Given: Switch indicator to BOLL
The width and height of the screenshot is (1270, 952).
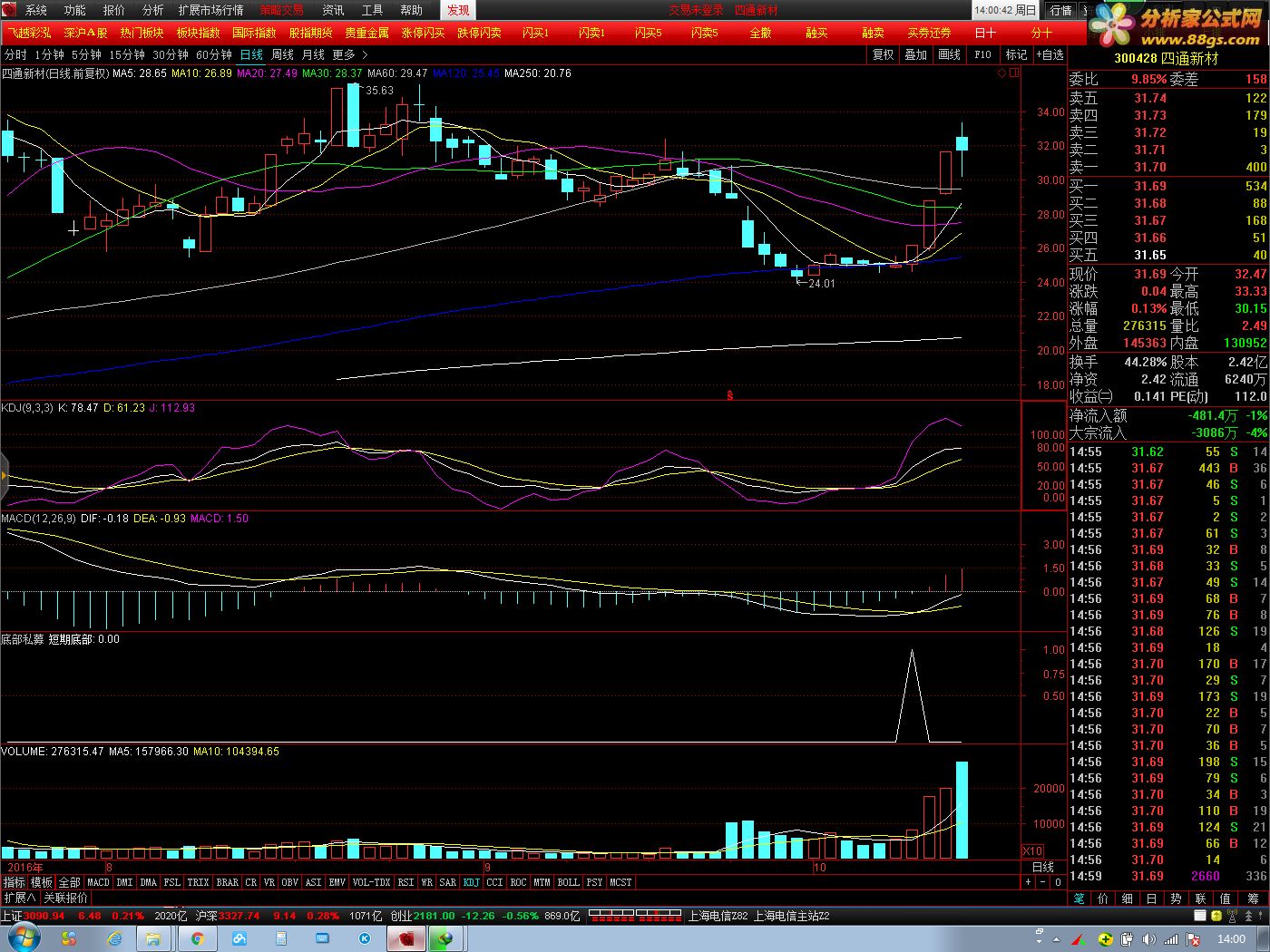Looking at the screenshot, I should (x=568, y=882).
